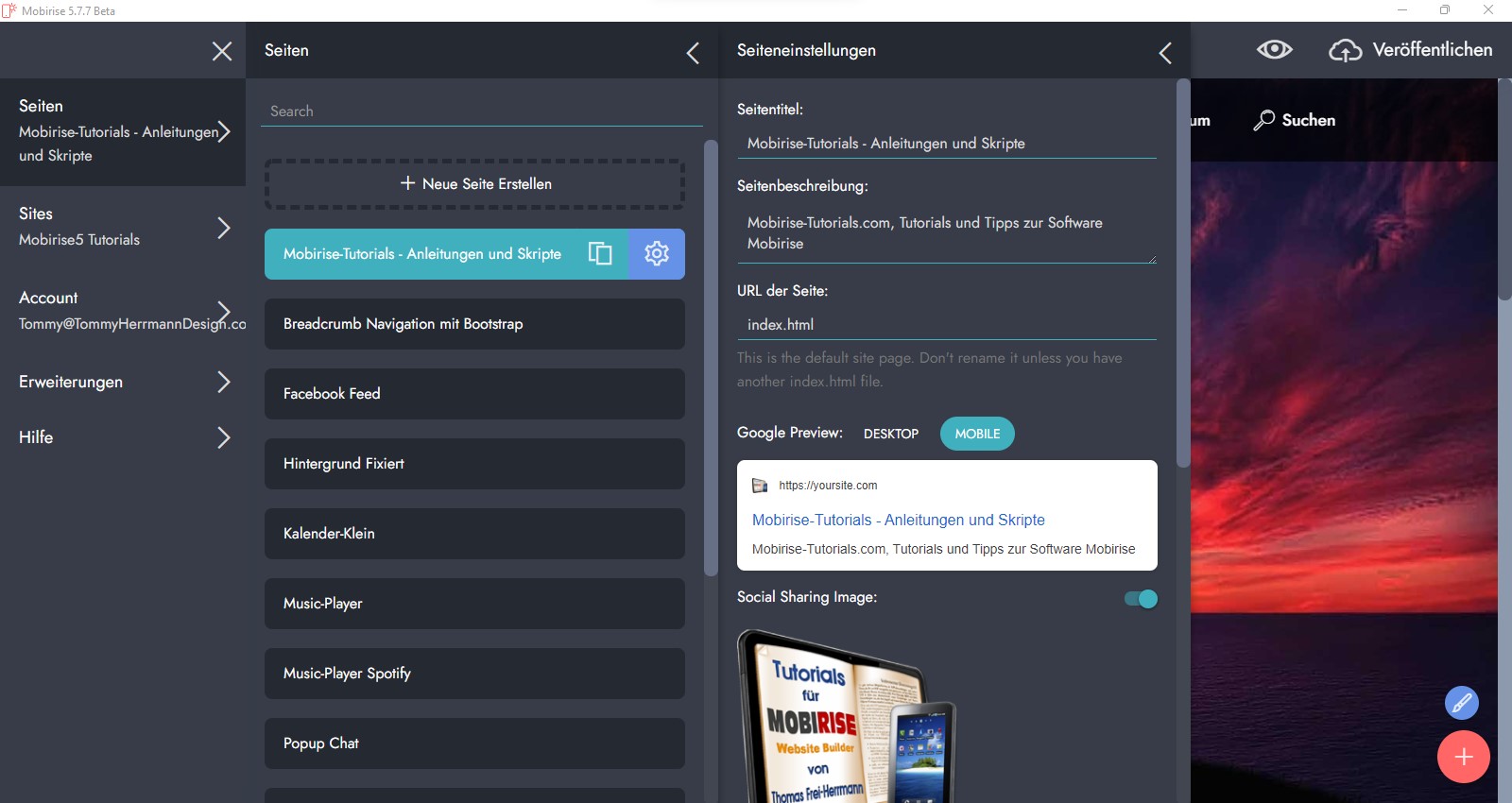
Task: Click the eye preview icon
Action: pos(1274,50)
